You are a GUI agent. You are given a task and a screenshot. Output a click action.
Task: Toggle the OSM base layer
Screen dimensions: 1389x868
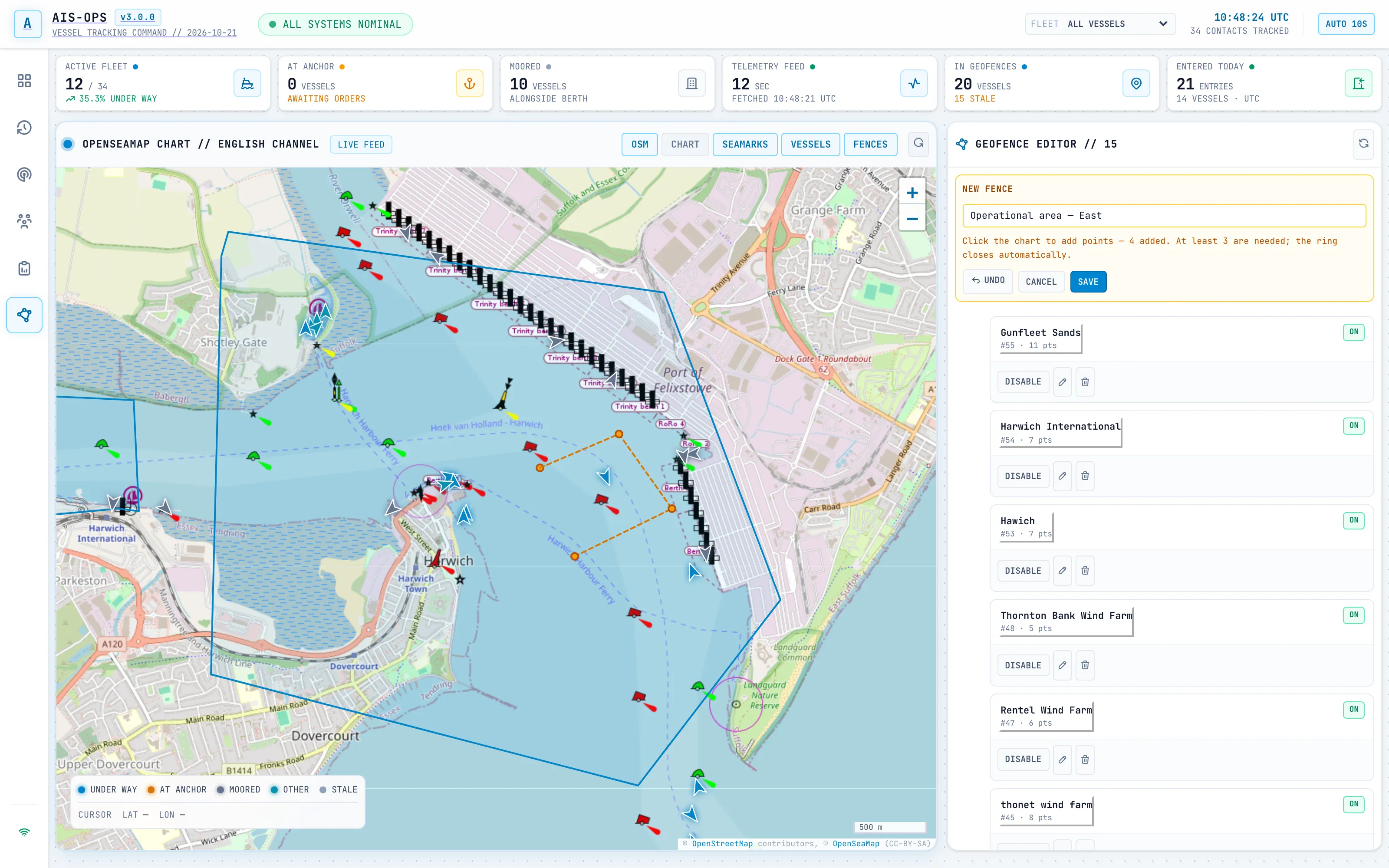[x=639, y=144]
